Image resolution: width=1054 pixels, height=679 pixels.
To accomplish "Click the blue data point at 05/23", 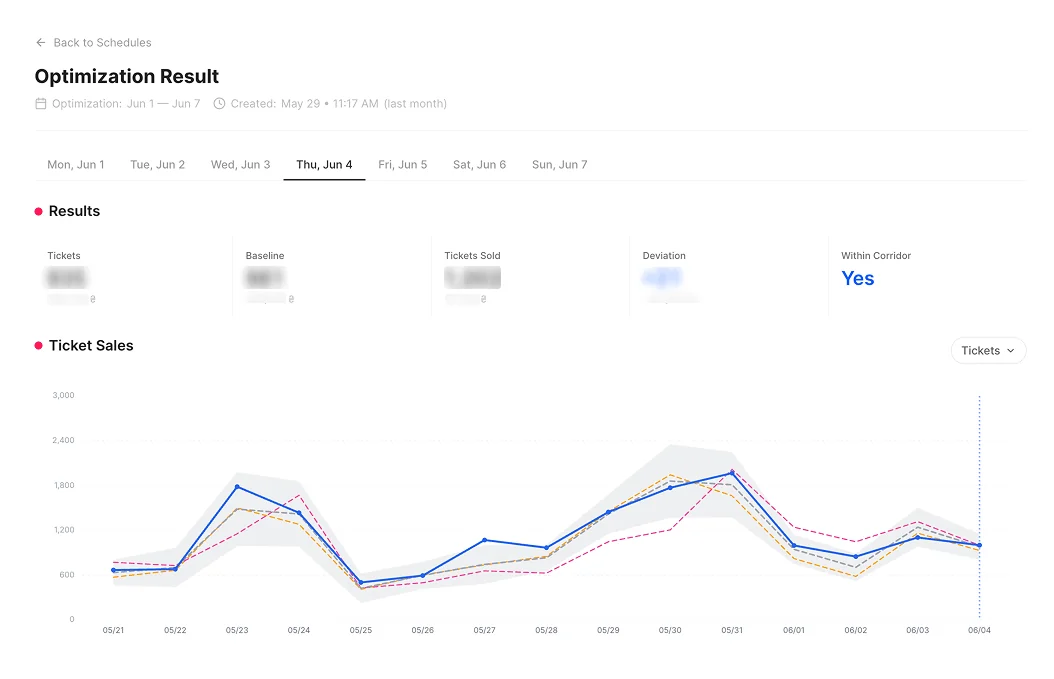I will pyautogui.click(x=237, y=487).
